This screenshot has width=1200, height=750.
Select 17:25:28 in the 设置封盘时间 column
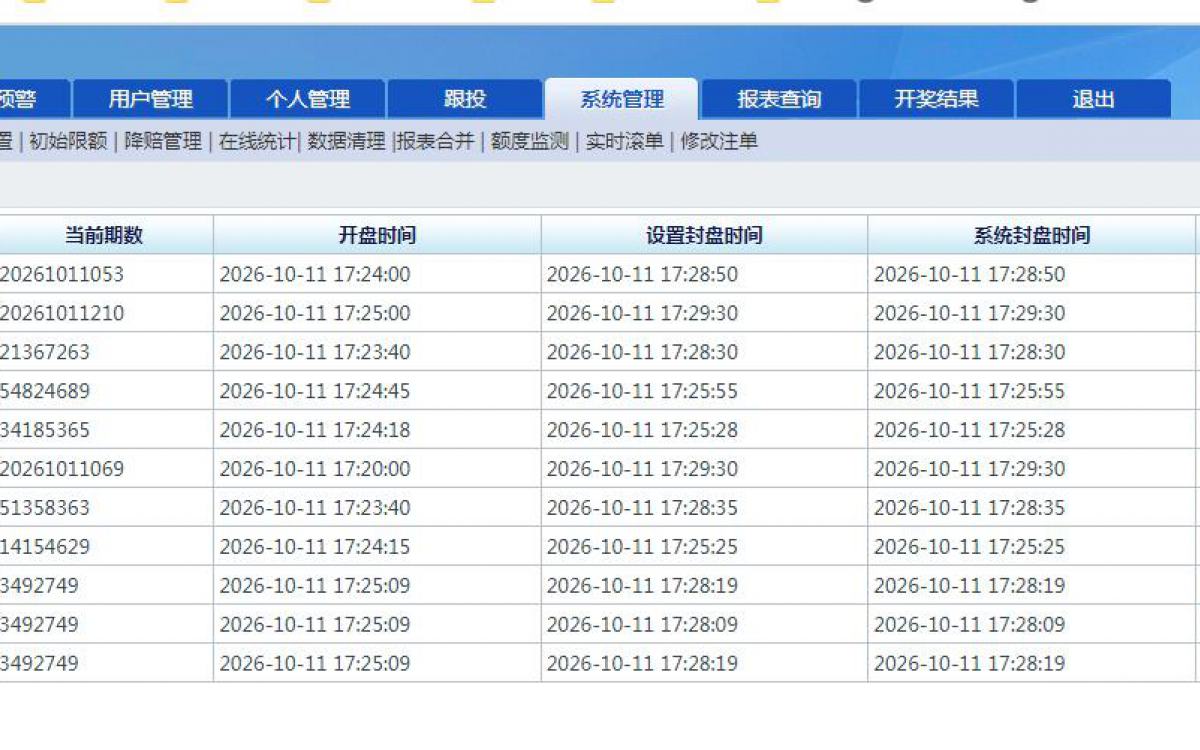point(642,430)
